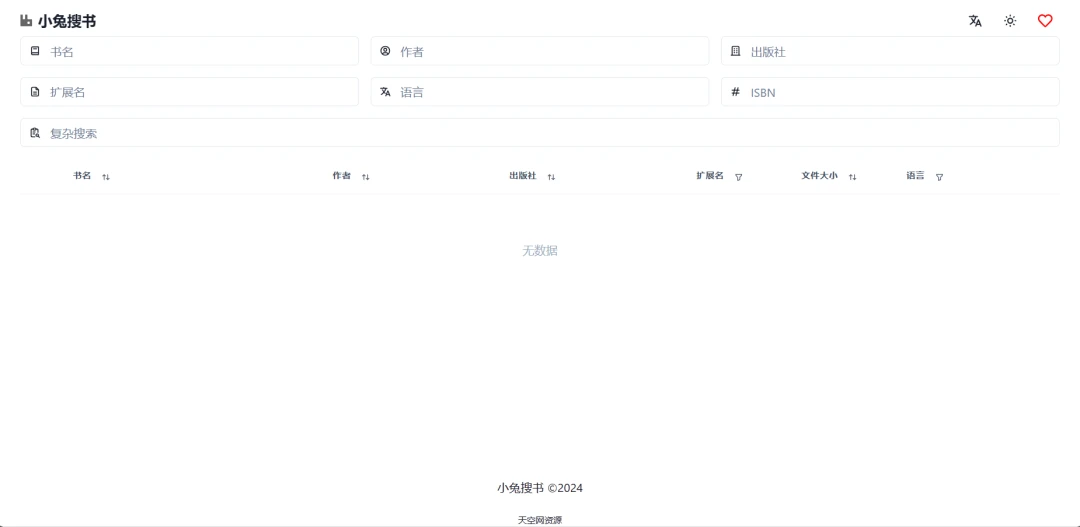
Task: Click the 小兔搜书 site title
Action: click(67, 21)
